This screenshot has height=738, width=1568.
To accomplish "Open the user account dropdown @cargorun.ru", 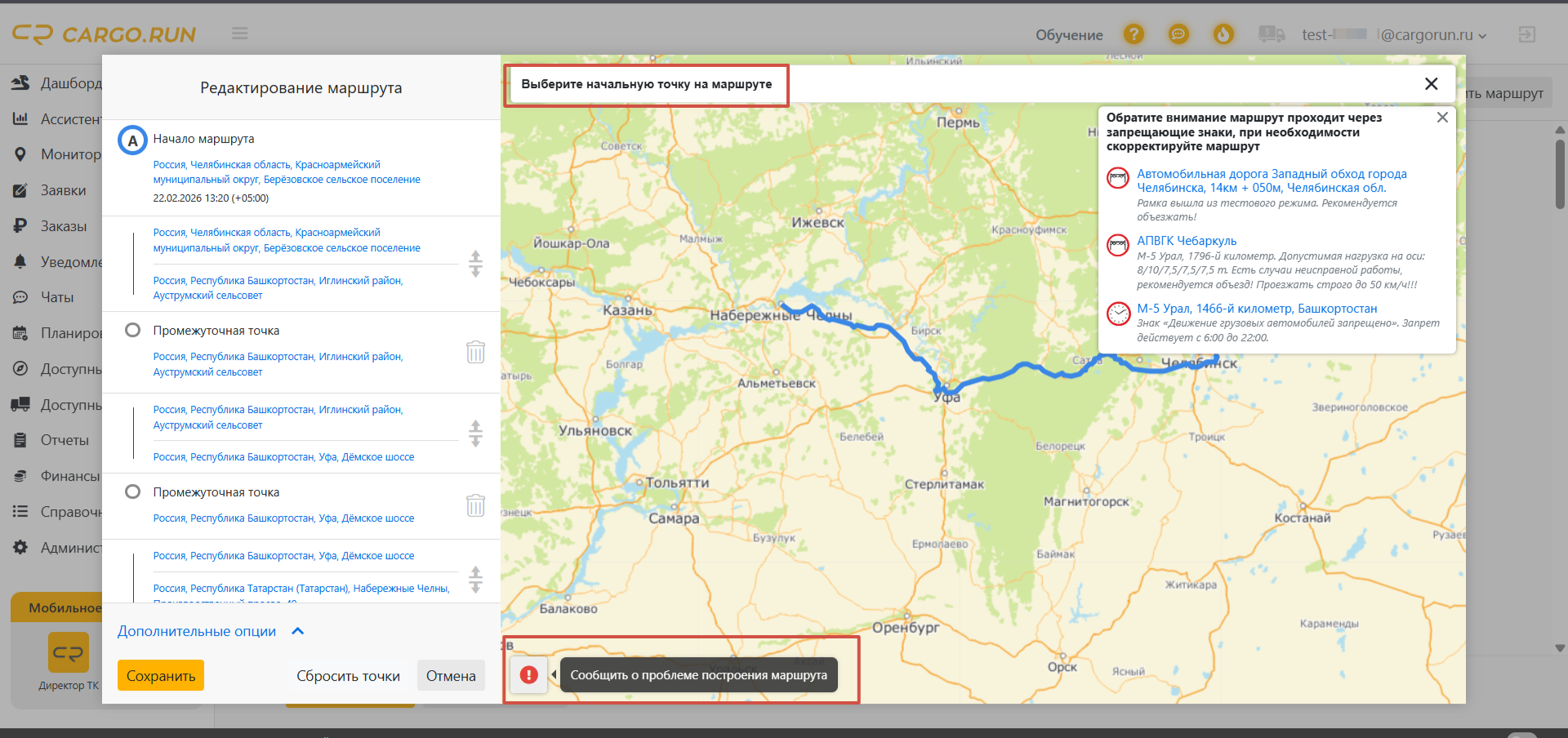I will [1432, 35].
